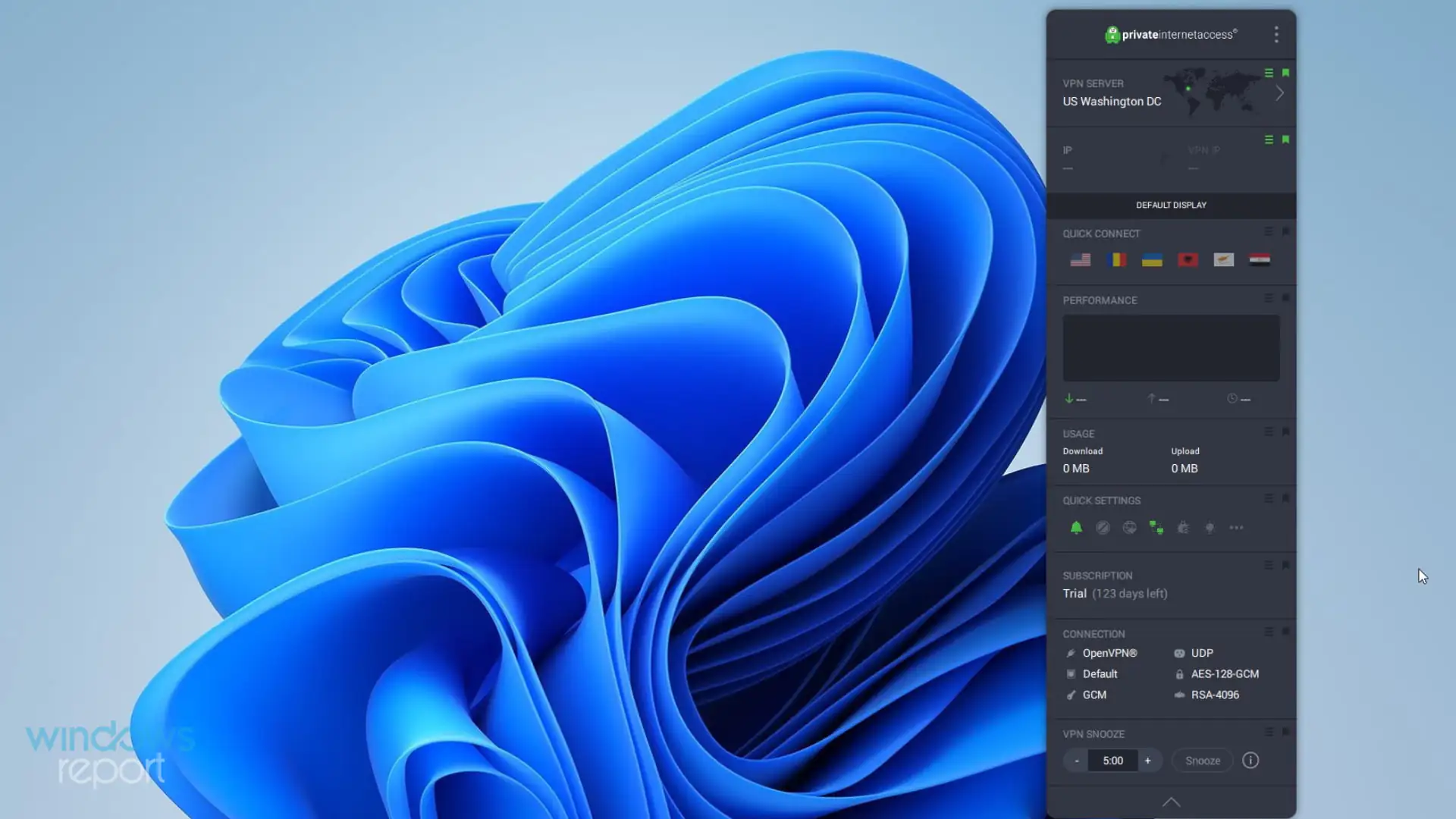Connect to the United States flag server

[x=1080, y=260]
